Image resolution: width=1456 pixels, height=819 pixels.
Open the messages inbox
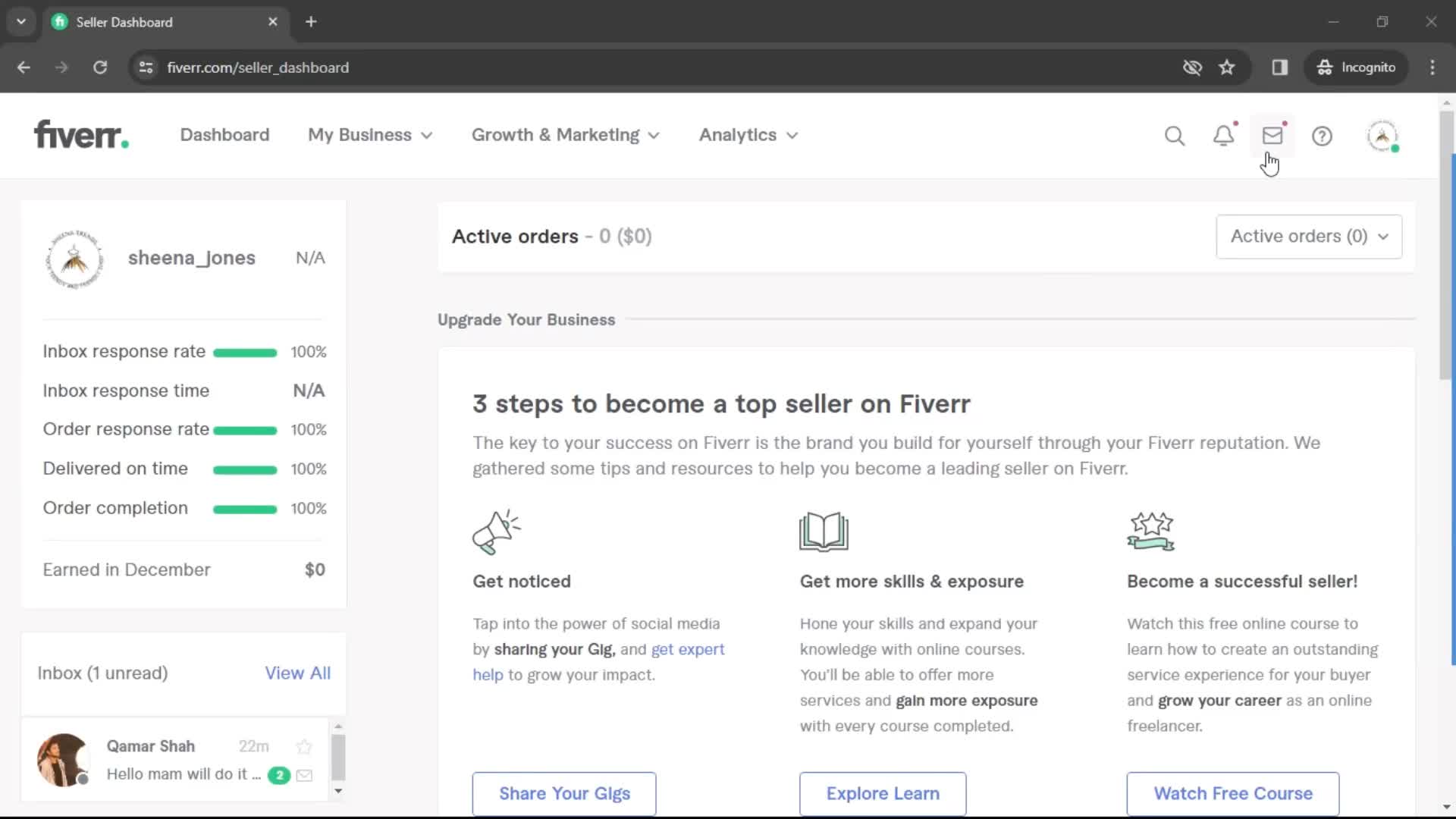coord(1272,135)
